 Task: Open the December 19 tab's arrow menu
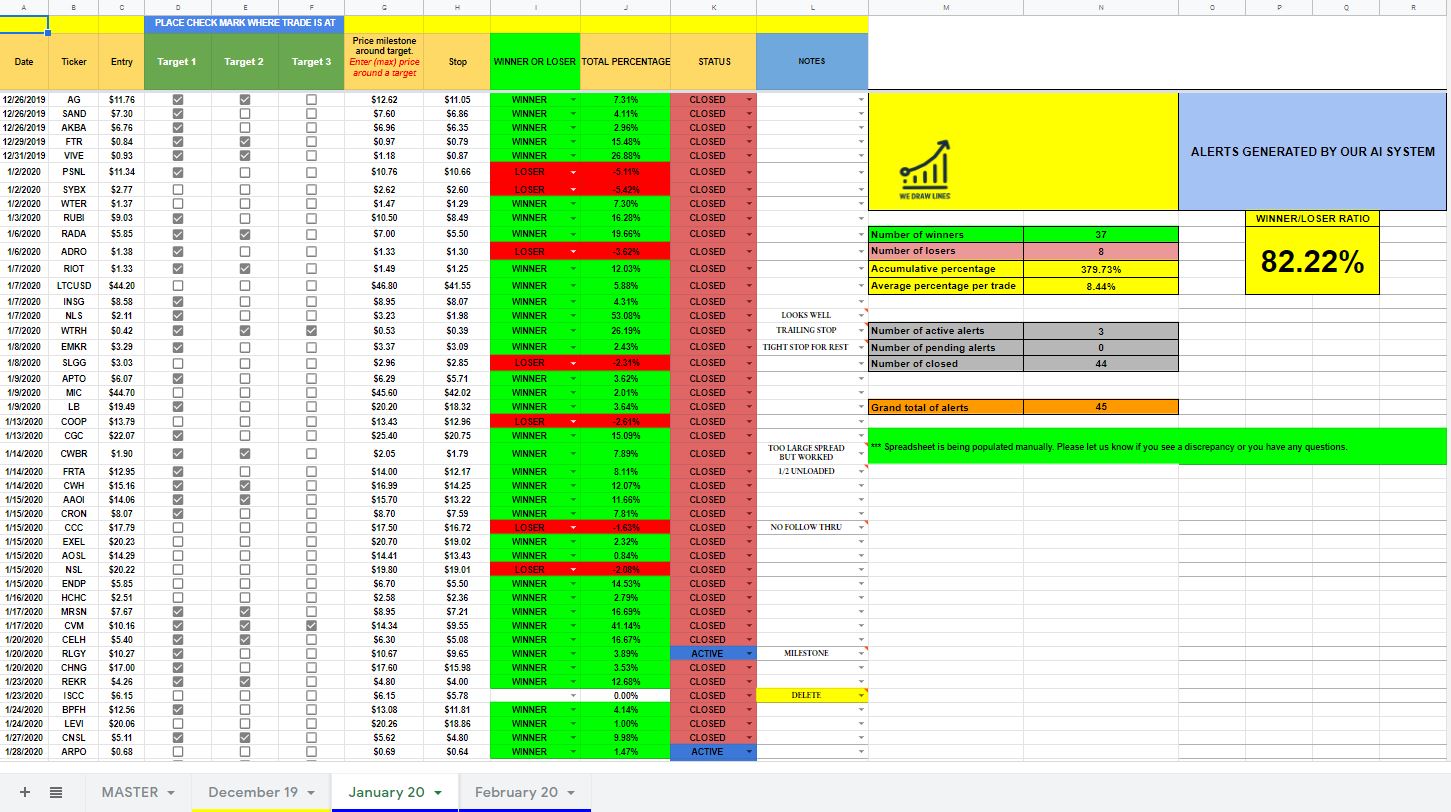tap(311, 793)
